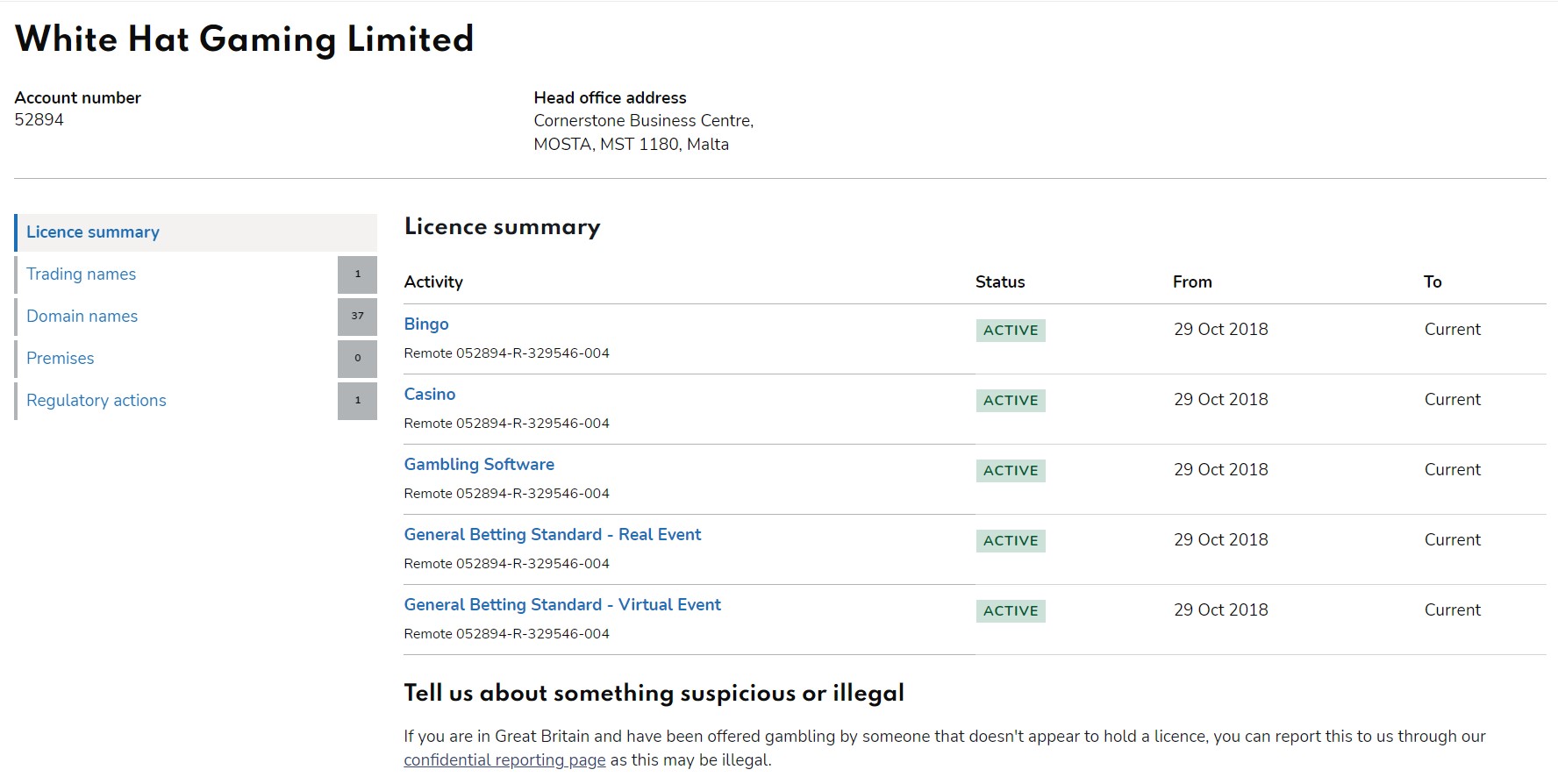Click Current in the Gambling Software row

[1453, 470]
